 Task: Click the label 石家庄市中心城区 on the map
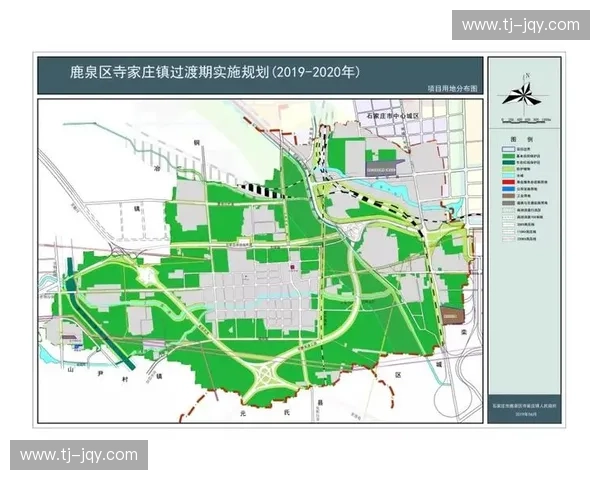393,115
